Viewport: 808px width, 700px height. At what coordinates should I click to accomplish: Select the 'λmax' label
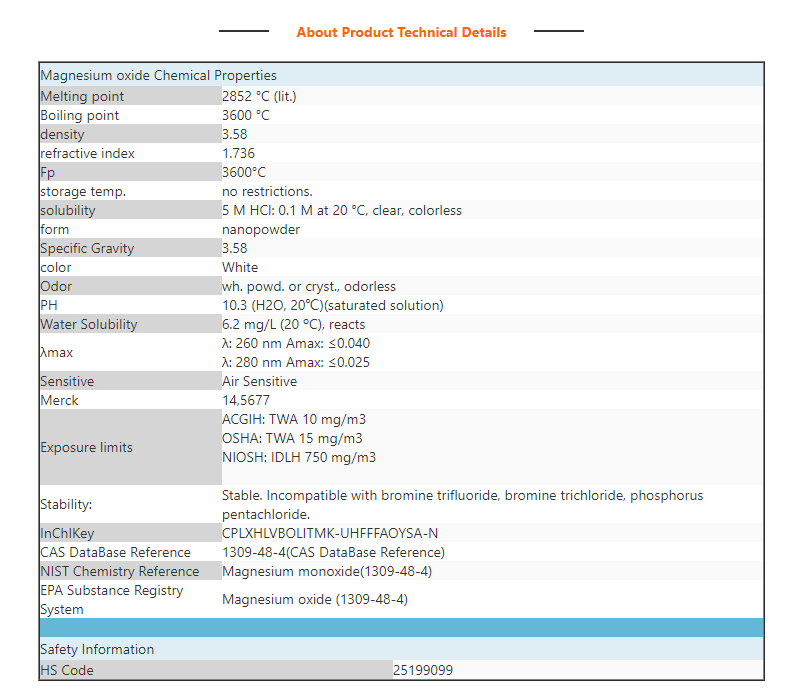point(57,353)
